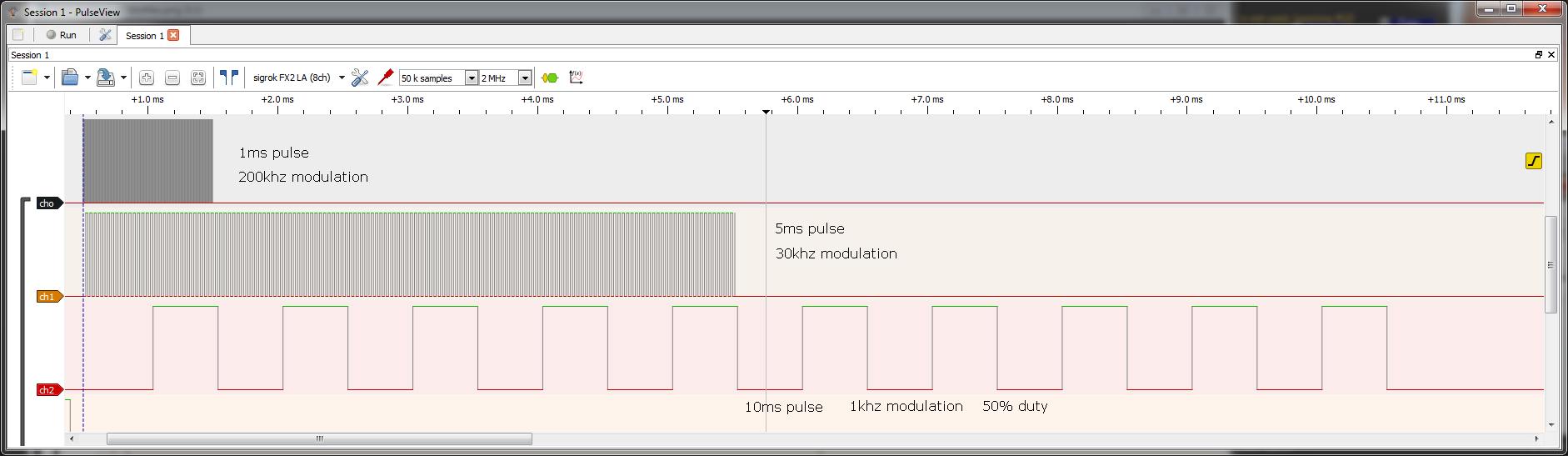Click the '50% duty' annotation text
The width and height of the screenshot is (1568, 456).
point(1015,406)
